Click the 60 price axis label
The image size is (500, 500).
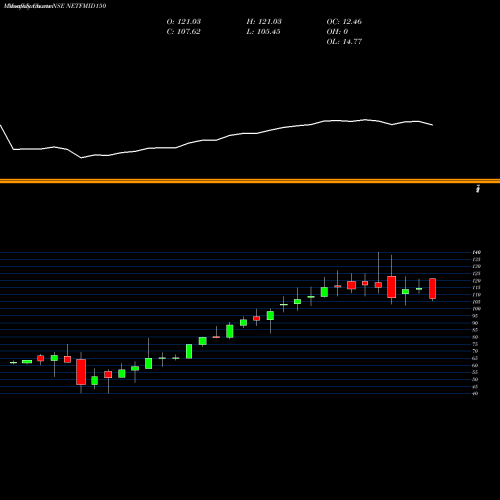click(x=475, y=365)
